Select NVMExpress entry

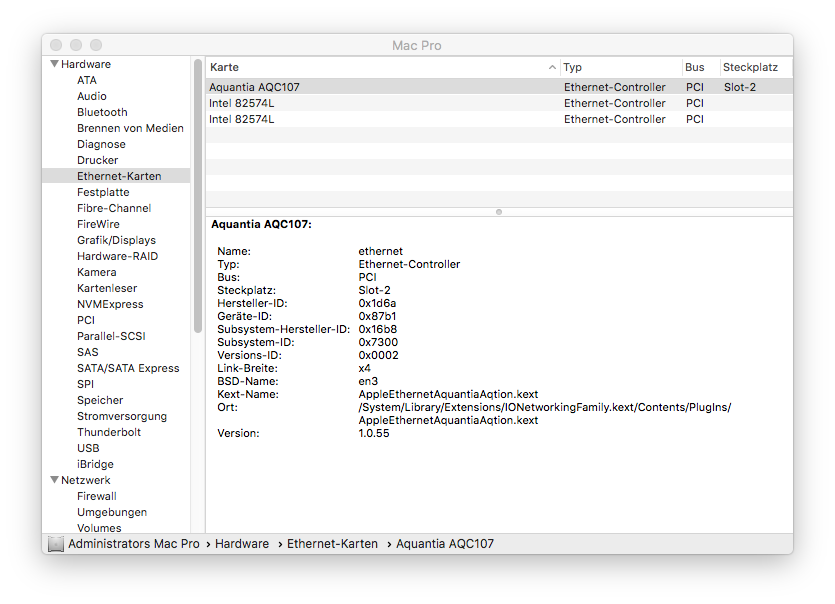(x=110, y=304)
